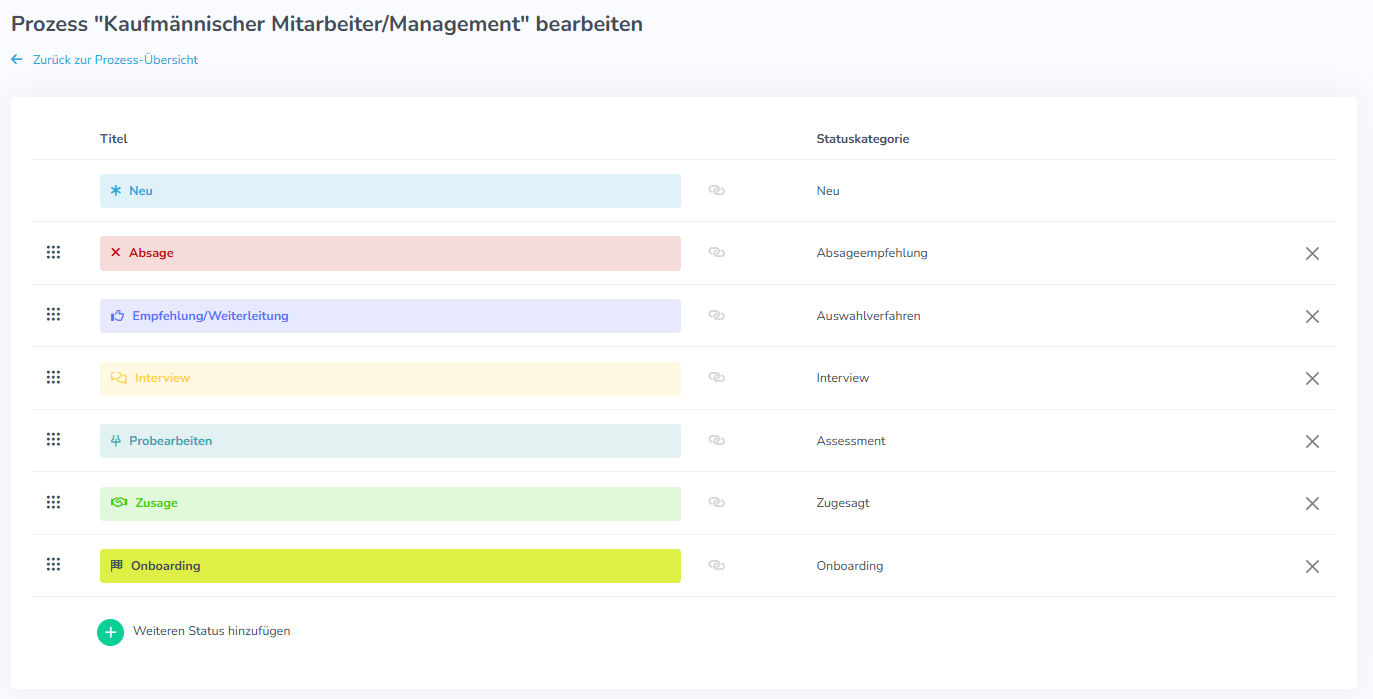Select the yellow-green Onboarding title field
Viewport: 1373px width, 699px height.
[390, 566]
